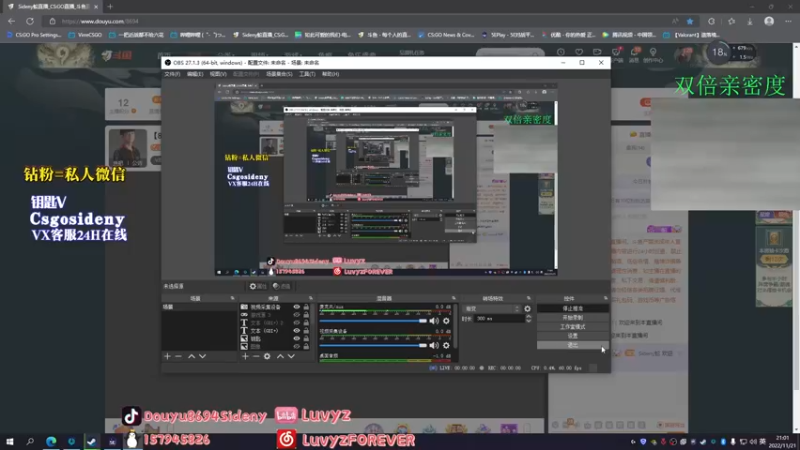Click 停止推流 stop streaming button
Screen dimensions: 800x450
[x=572, y=309]
